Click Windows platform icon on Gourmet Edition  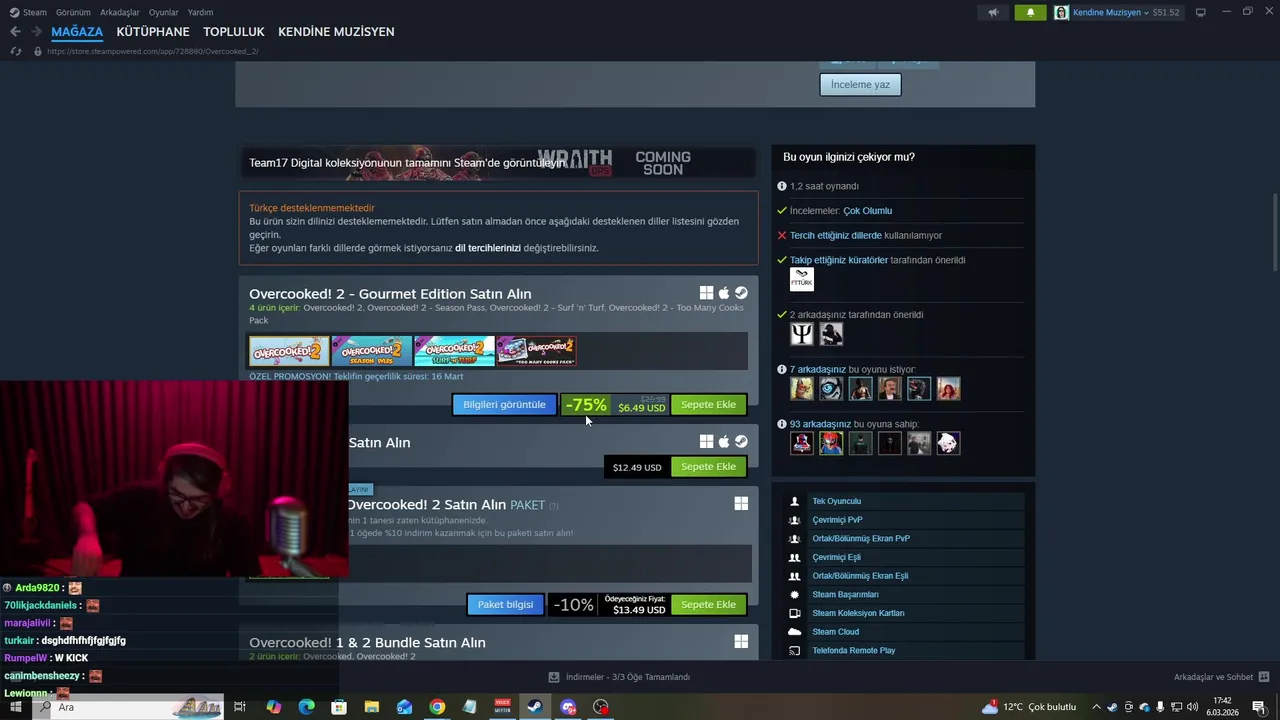pos(706,293)
